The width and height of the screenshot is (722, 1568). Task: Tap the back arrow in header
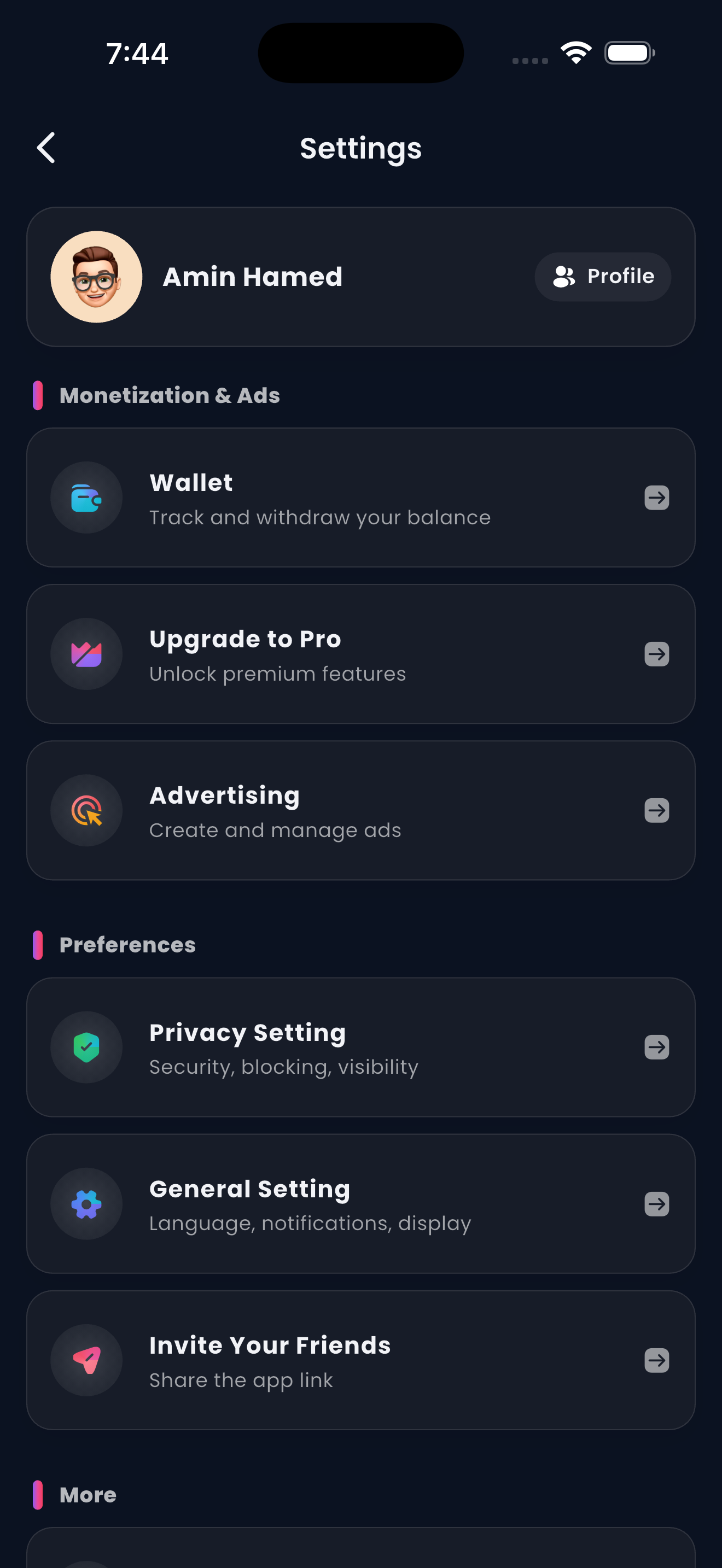click(46, 148)
